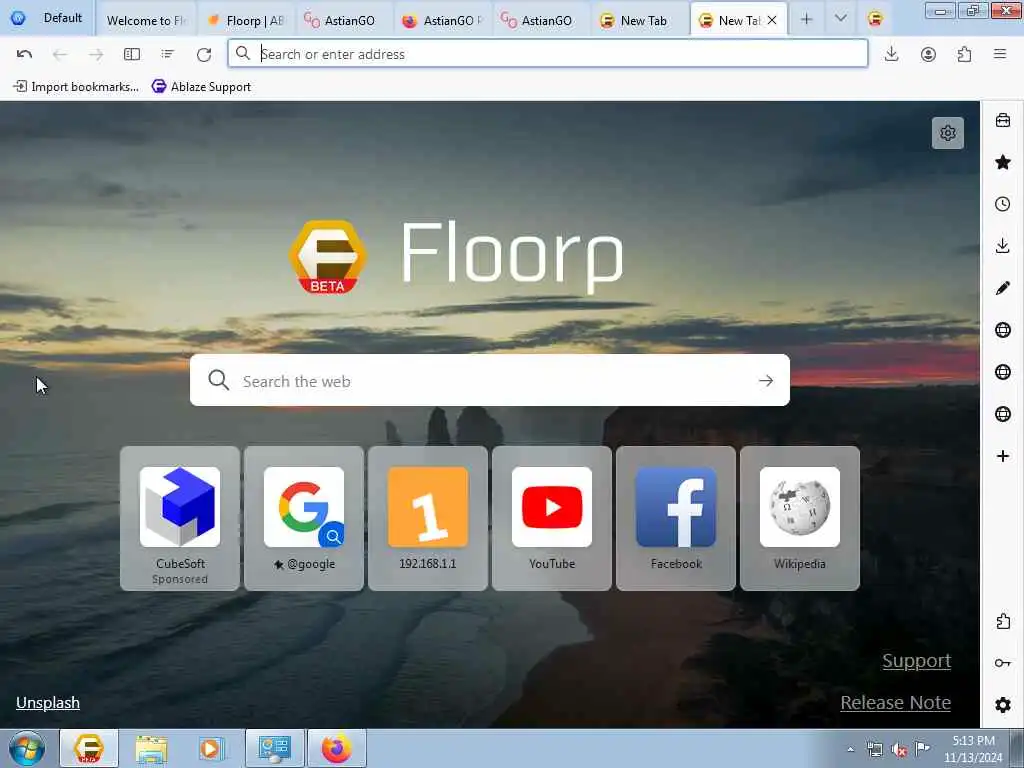Click the Search the web field

tap(489, 381)
